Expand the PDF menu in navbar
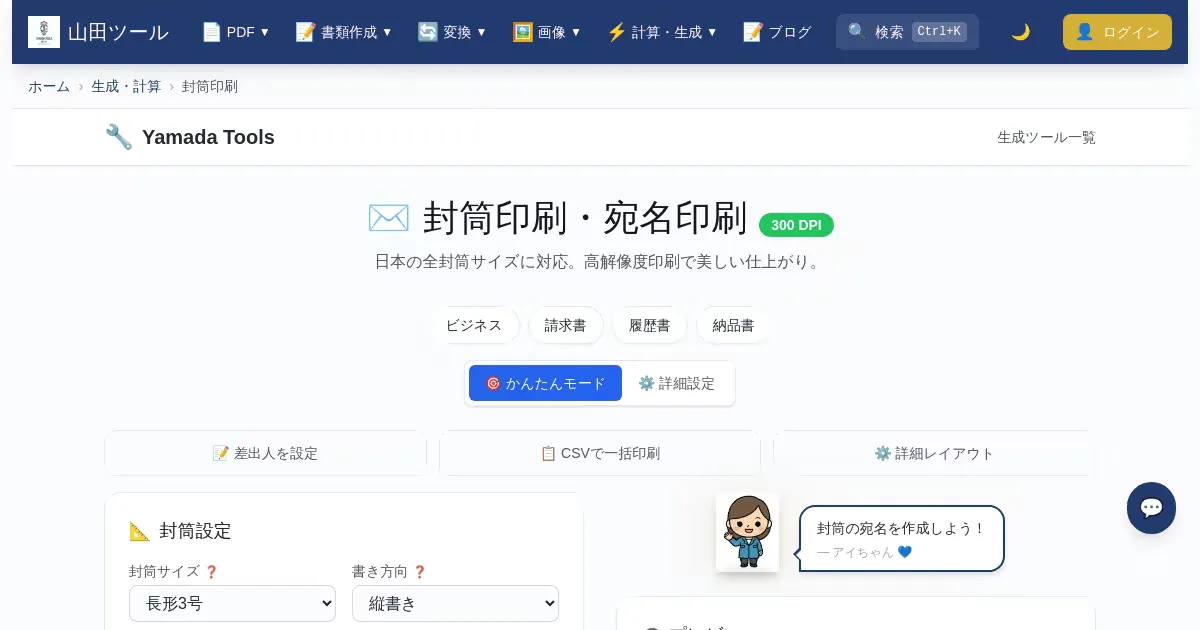This screenshot has width=1200, height=630. coord(236,32)
